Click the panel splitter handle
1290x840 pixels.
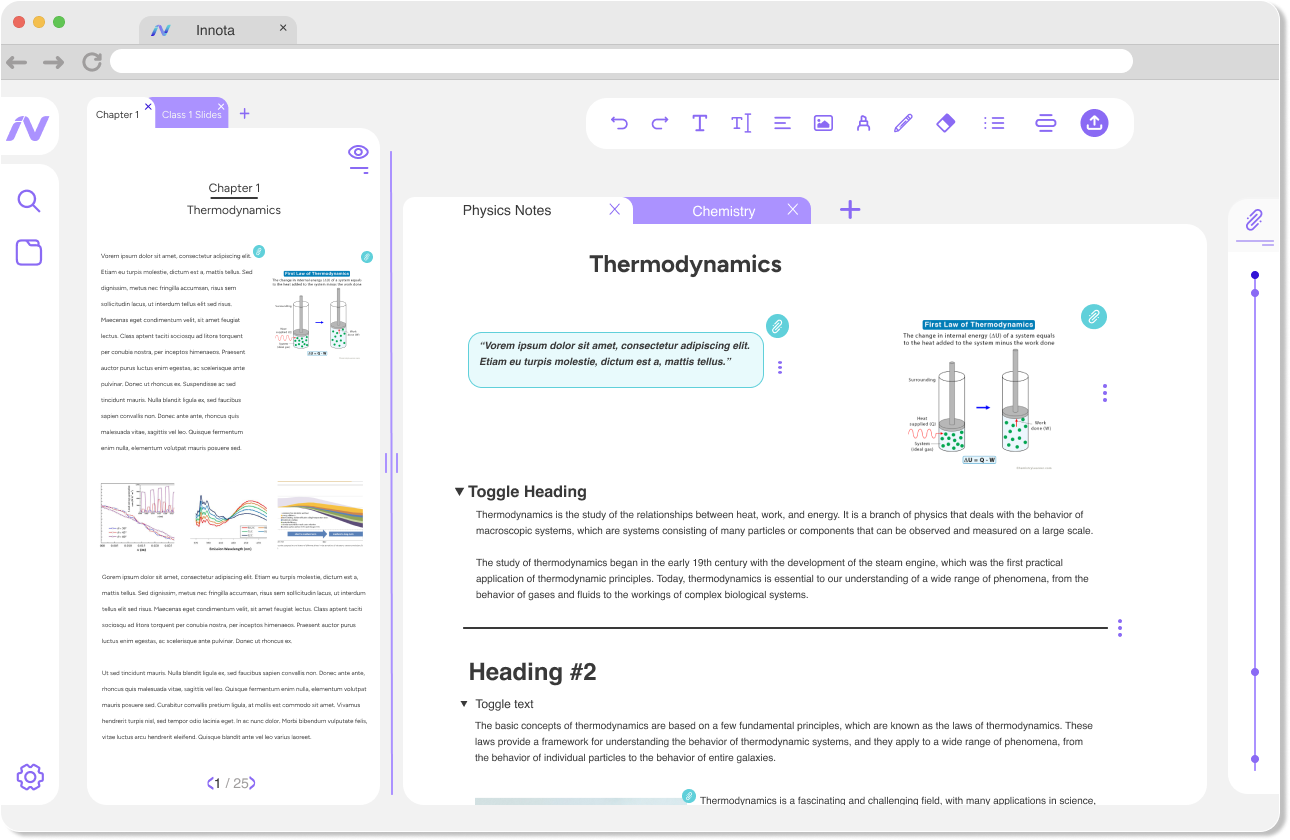coord(391,463)
